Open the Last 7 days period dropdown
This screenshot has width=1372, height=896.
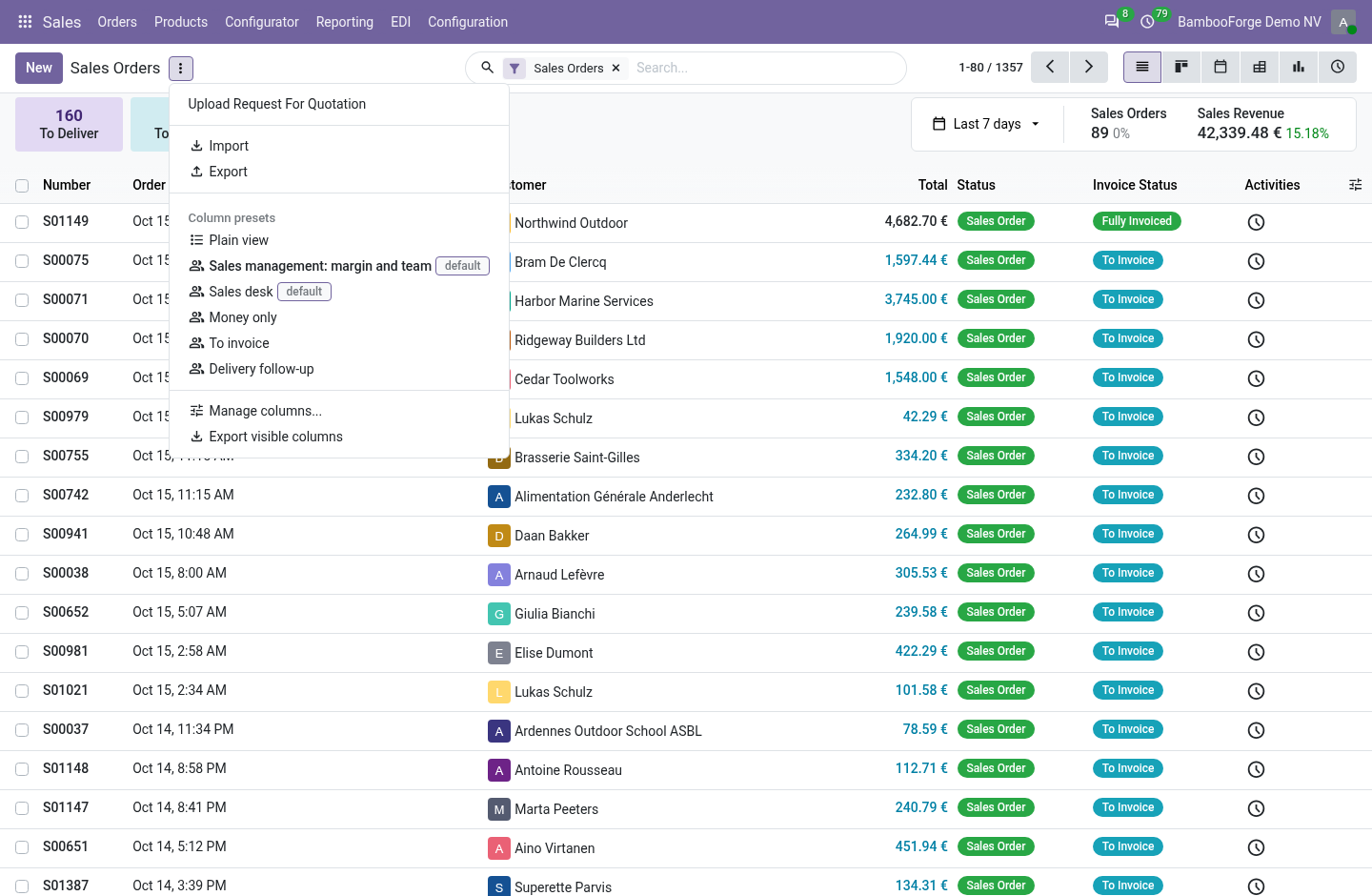(986, 124)
